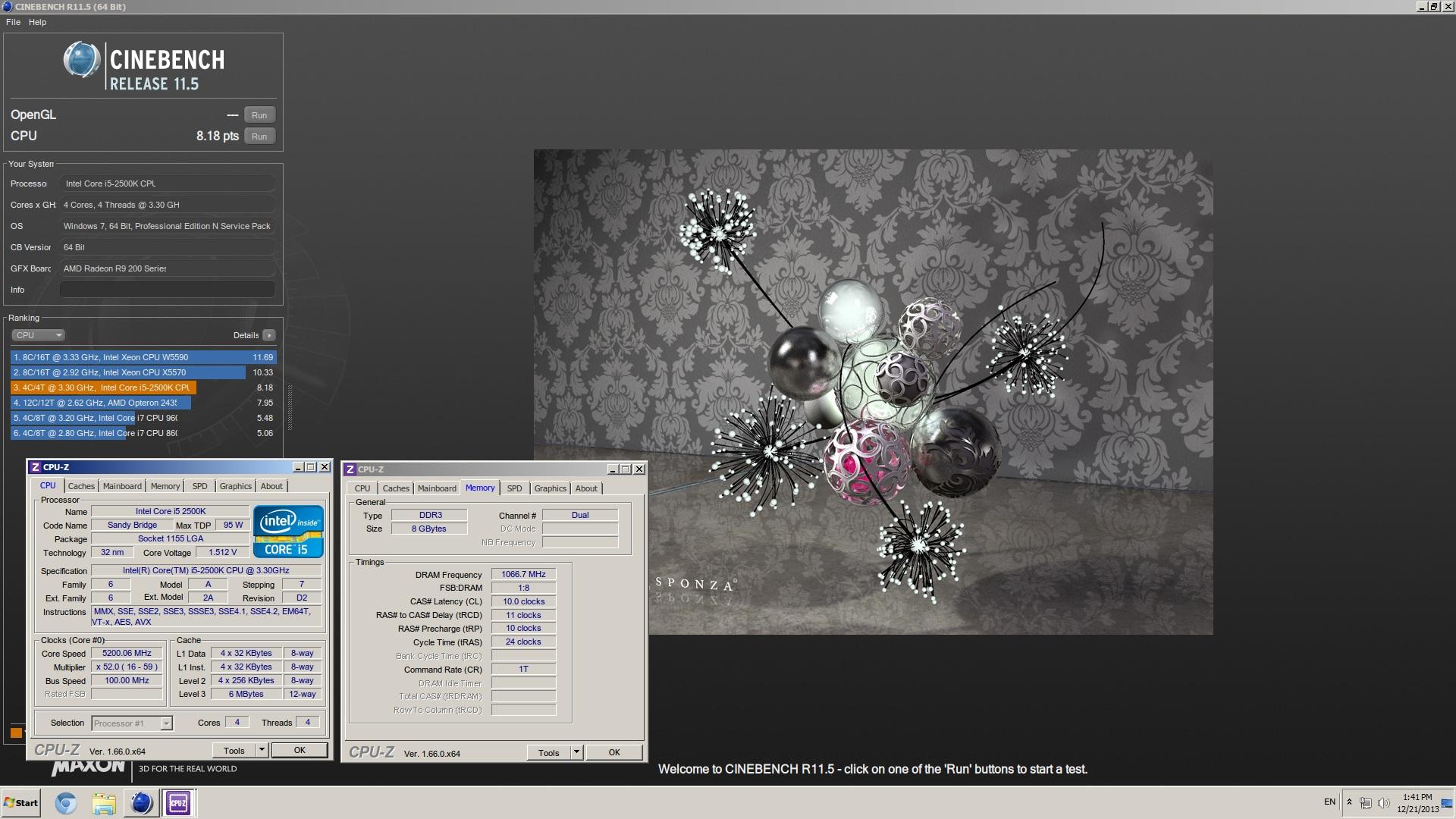The image size is (1456, 819).
Task: Open CPU tab in right CPU-Z window
Action: click(362, 488)
